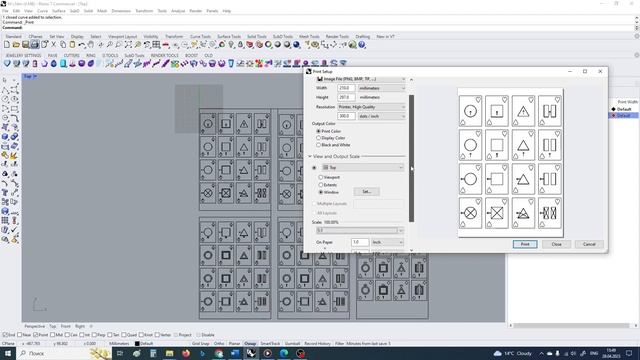Screen dimensions: 640x360
Task: Click the Cut scissors icon
Action: coord(53,44)
